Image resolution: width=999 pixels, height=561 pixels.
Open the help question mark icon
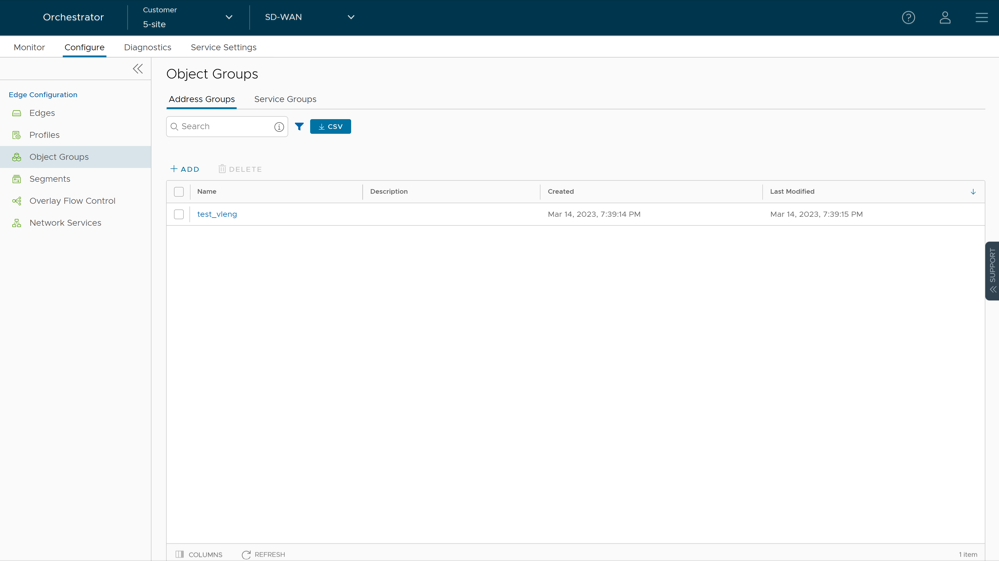908,17
